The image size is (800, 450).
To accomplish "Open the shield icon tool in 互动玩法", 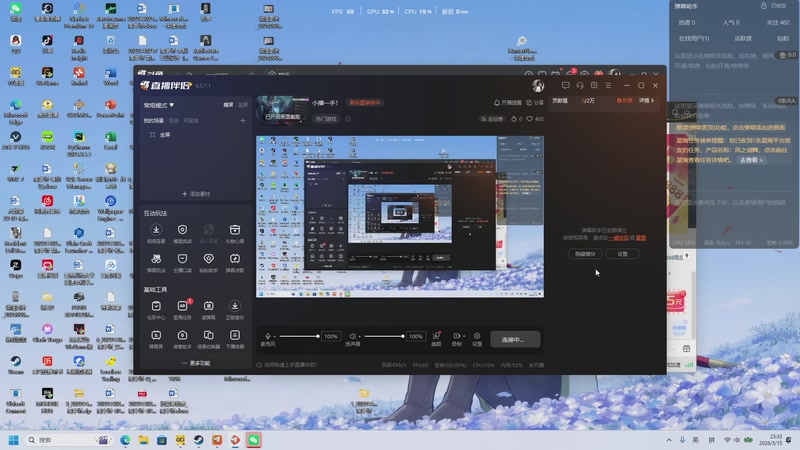I will point(182,230).
